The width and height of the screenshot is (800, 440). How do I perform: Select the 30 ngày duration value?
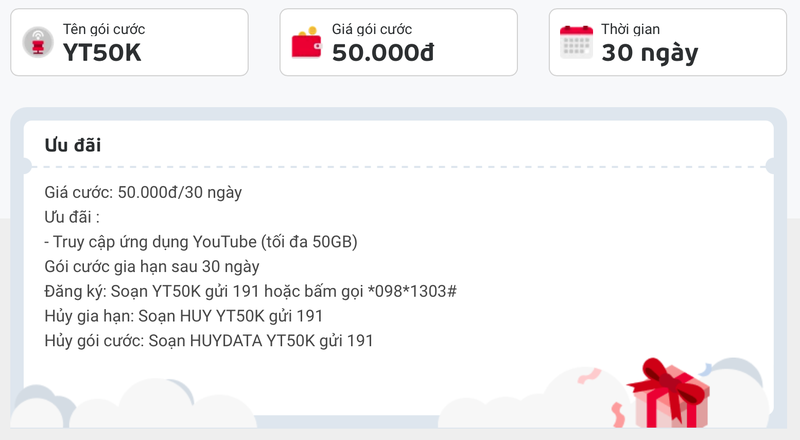(x=649, y=54)
